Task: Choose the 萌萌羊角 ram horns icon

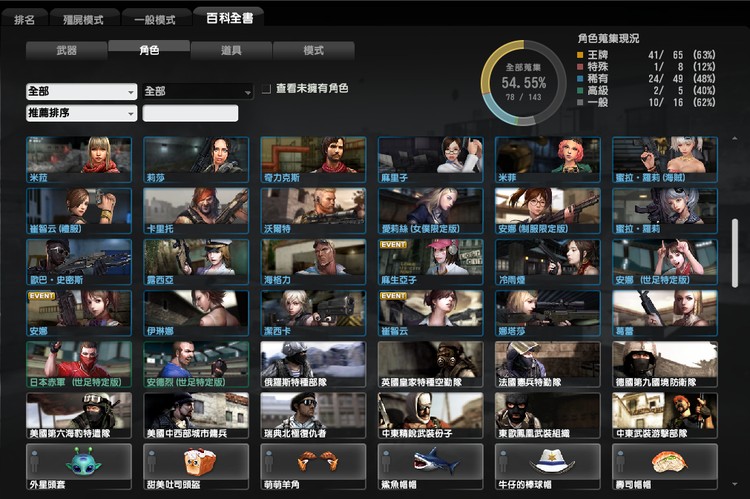Action: (x=313, y=462)
